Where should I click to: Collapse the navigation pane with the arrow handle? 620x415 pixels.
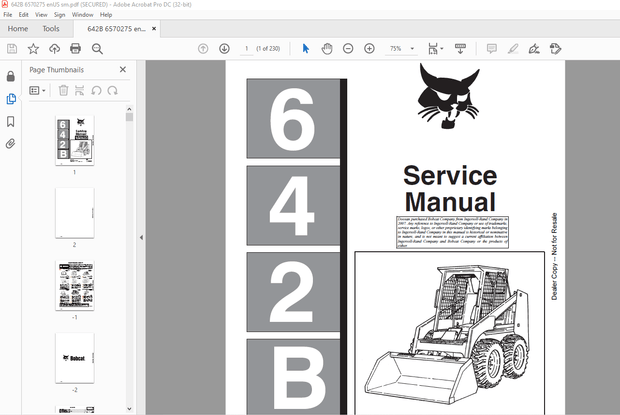(140, 238)
